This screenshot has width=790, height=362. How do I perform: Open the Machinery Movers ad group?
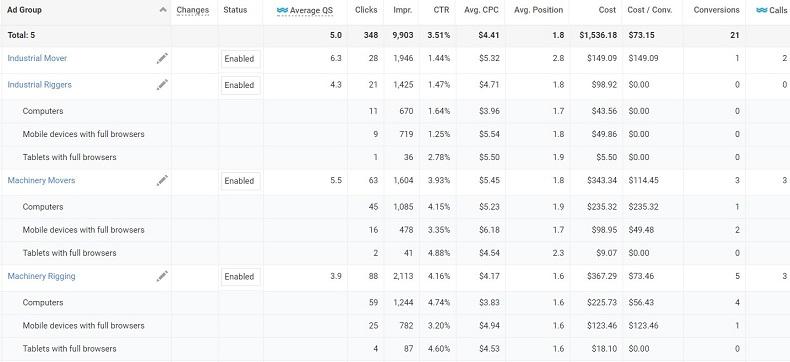pyautogui.click(x=41, y=180)
